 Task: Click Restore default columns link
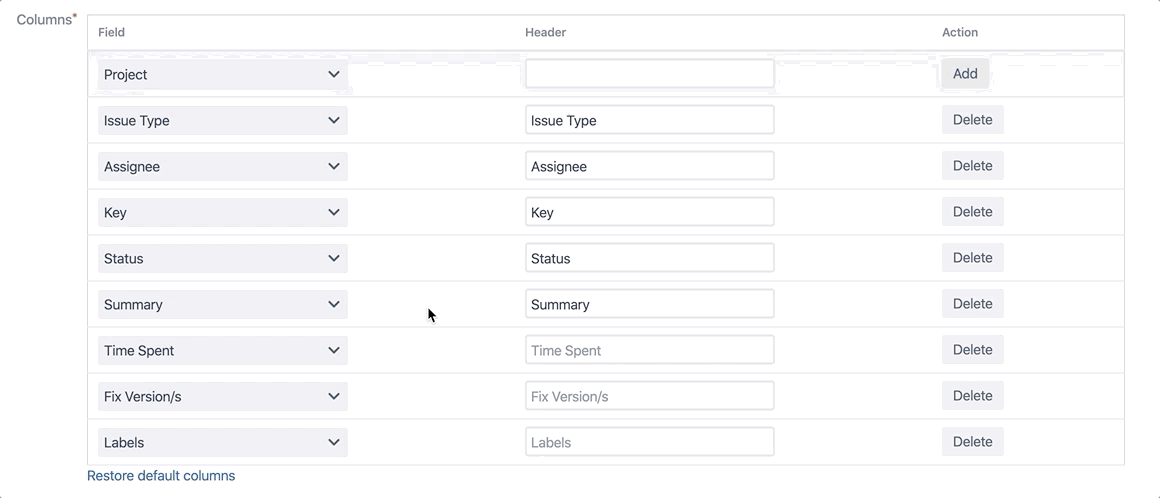tap(161, 476)
